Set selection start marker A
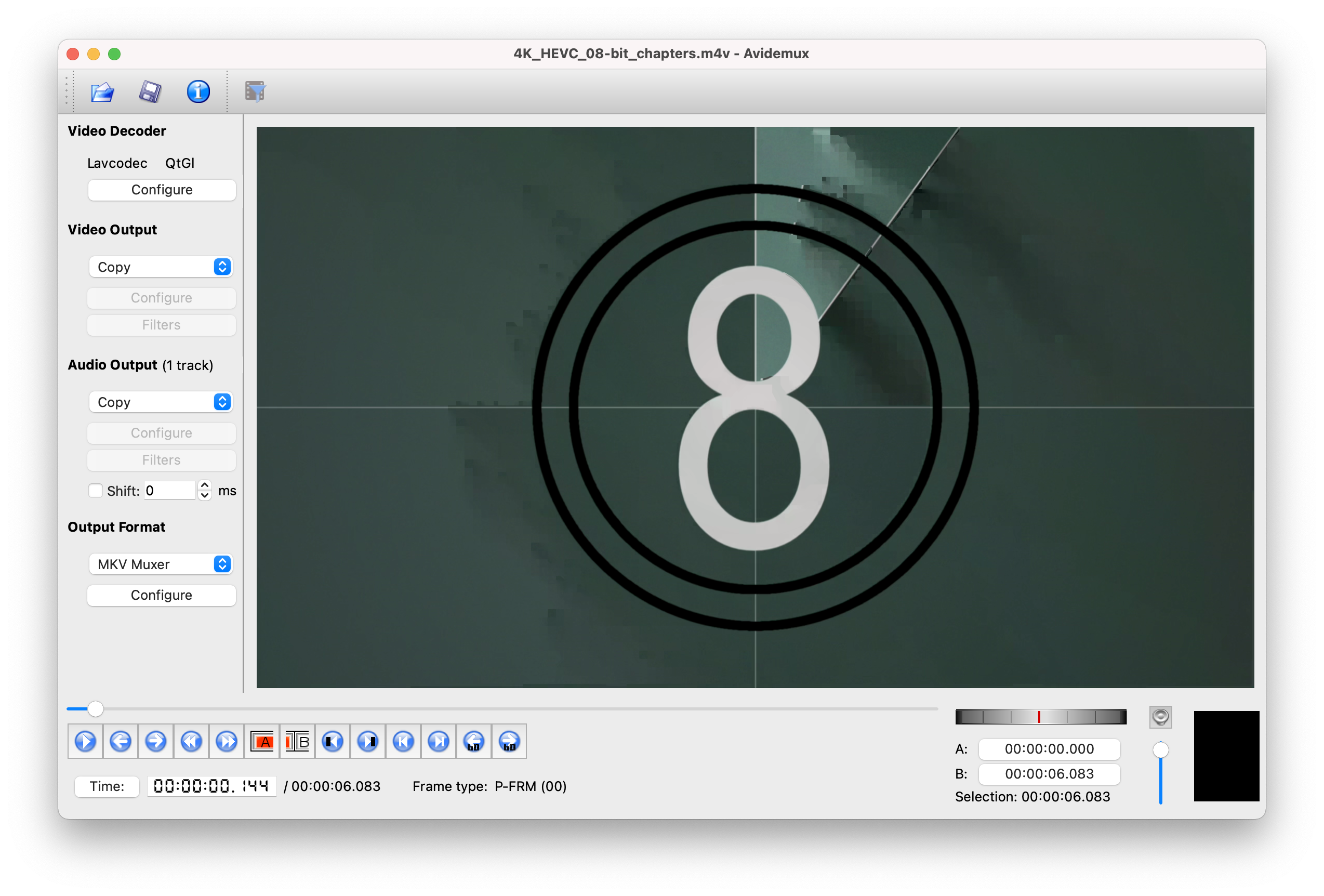 [262, 741]
